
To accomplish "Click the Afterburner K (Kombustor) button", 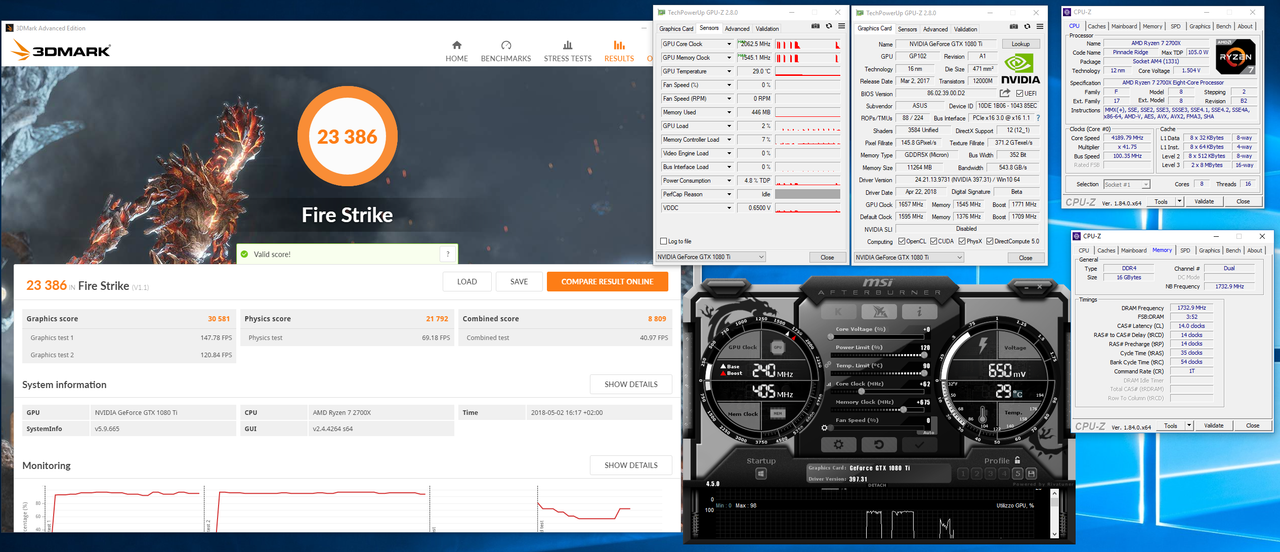I will coord(838,312).
